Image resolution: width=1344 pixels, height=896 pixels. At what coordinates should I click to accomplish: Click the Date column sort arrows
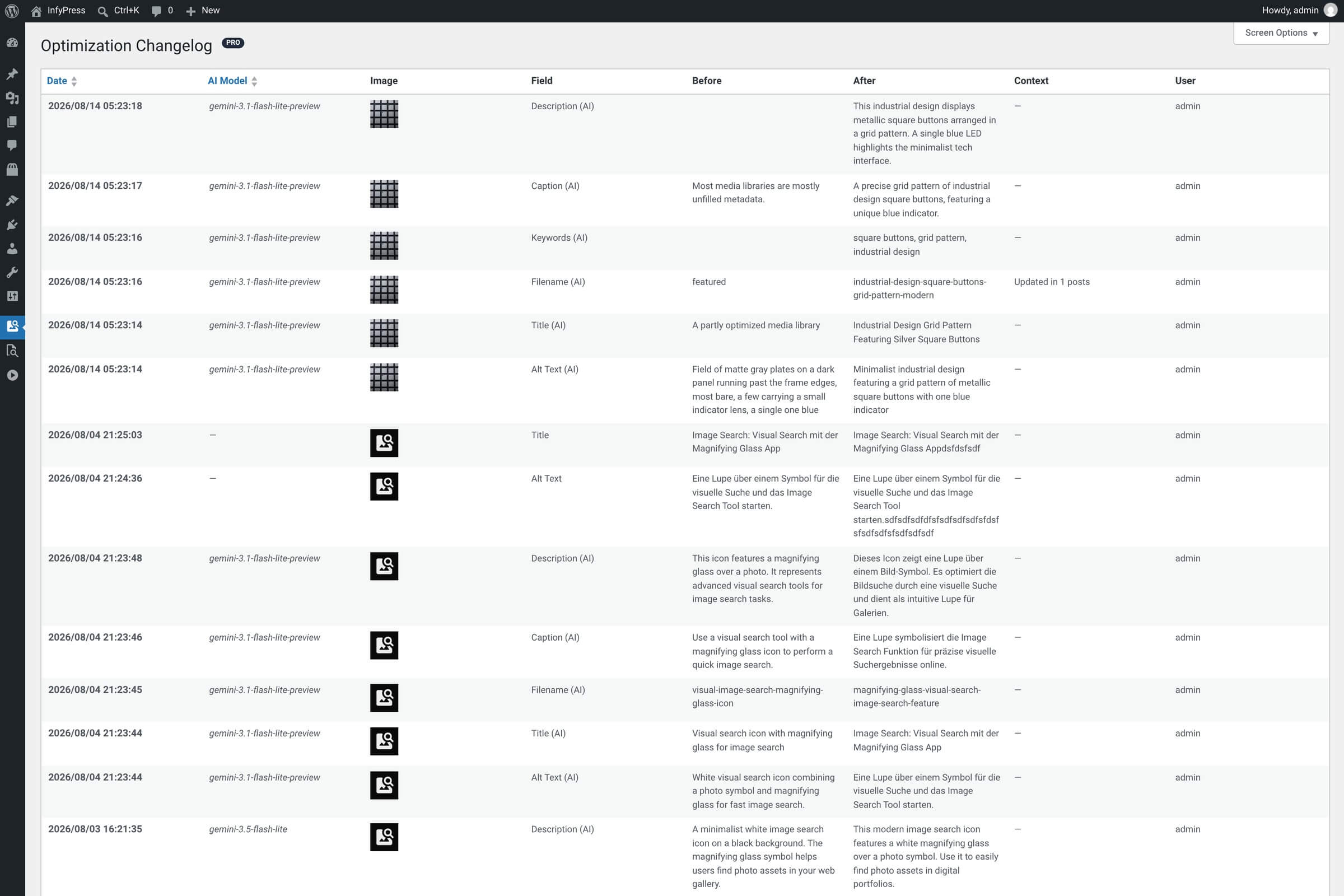tap(74, 81)
